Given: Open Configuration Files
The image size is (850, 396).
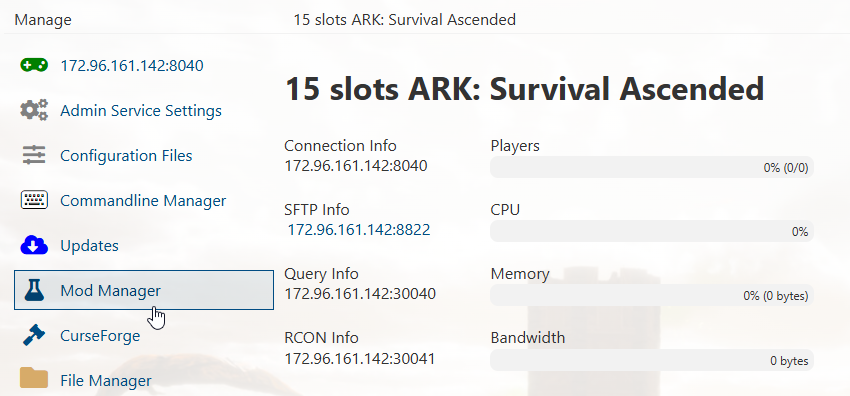Looking at the screenshot, I should coord(126,155).
